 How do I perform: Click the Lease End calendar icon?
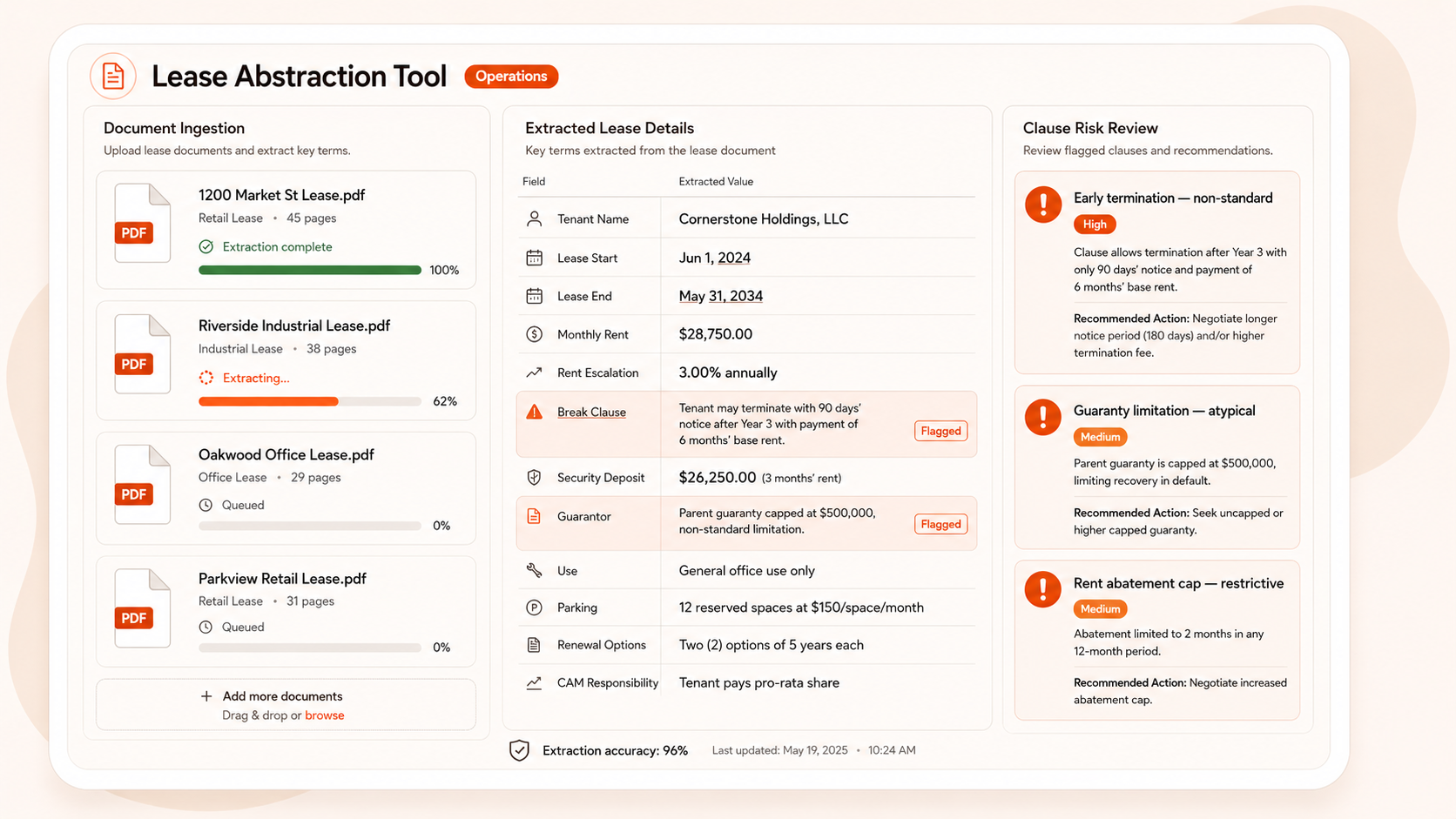[535, 296]
